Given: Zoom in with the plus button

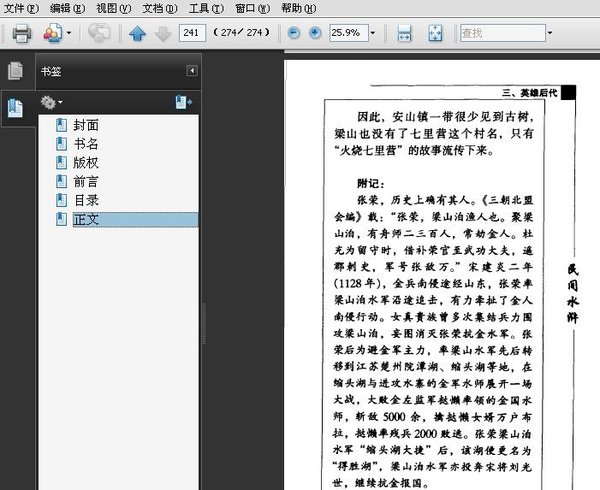Looking at the screenshot, I should (315, 33).
